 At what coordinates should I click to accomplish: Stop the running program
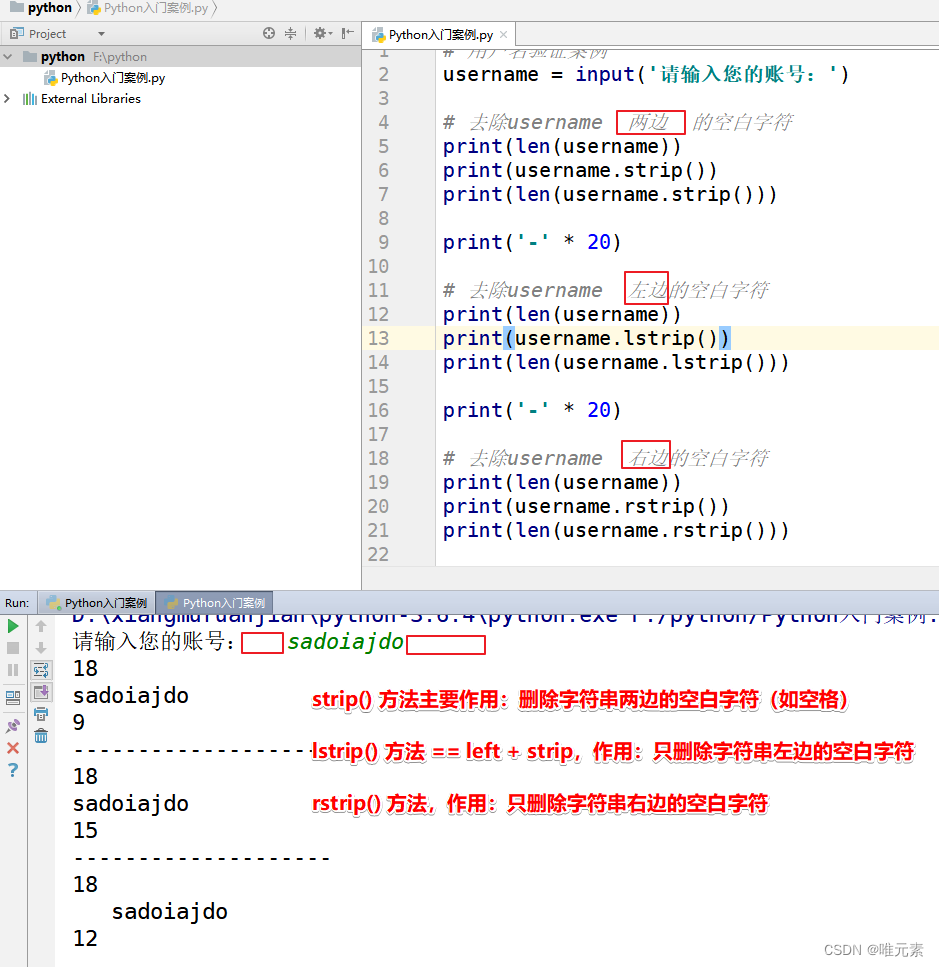coord(13,647)
